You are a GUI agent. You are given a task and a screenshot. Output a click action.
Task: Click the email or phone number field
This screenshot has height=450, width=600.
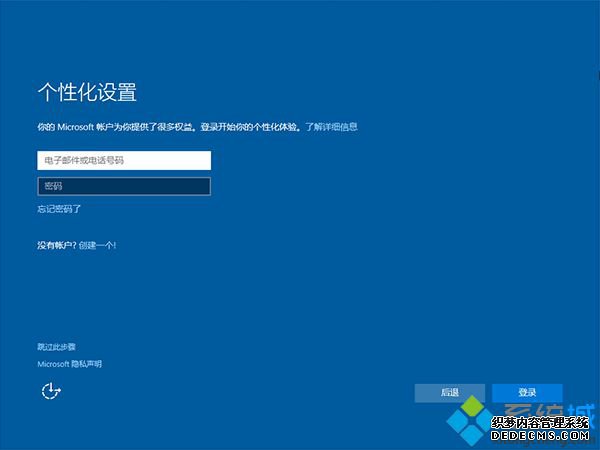point(124,160)
